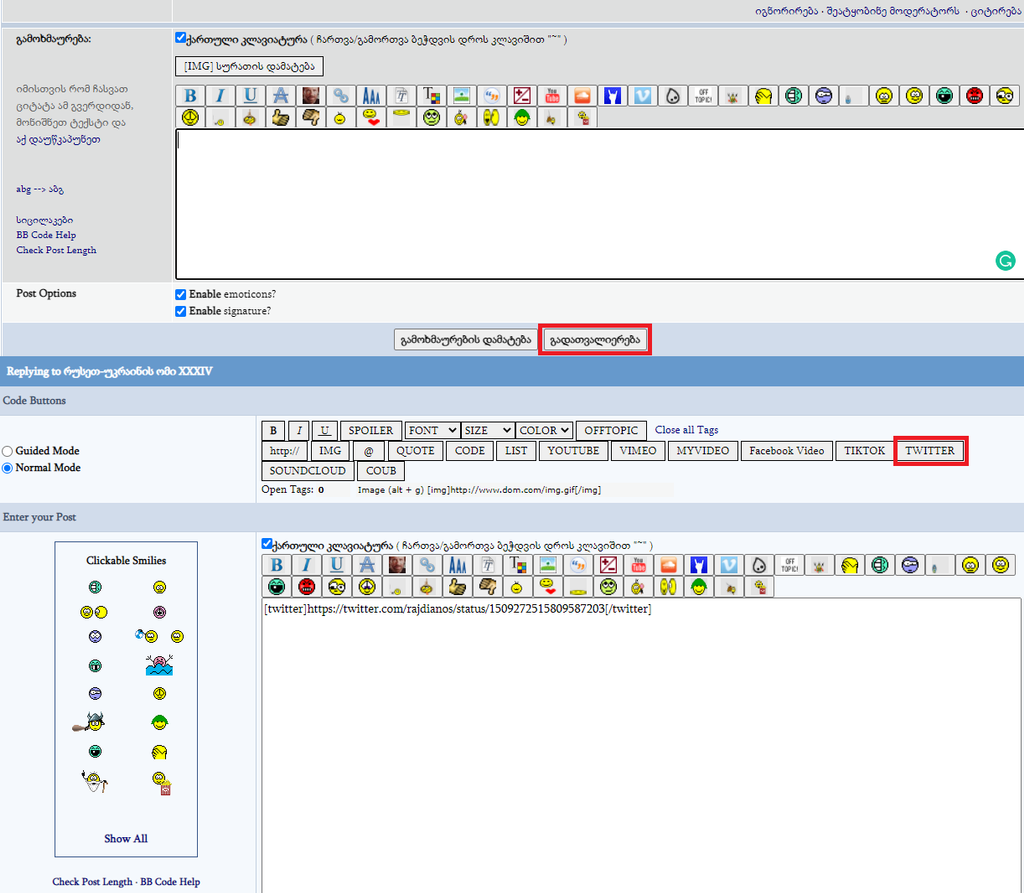Expand the SIZE dropdown
1024x893 pixels.
pyautogui.click(x=488, y=430)
